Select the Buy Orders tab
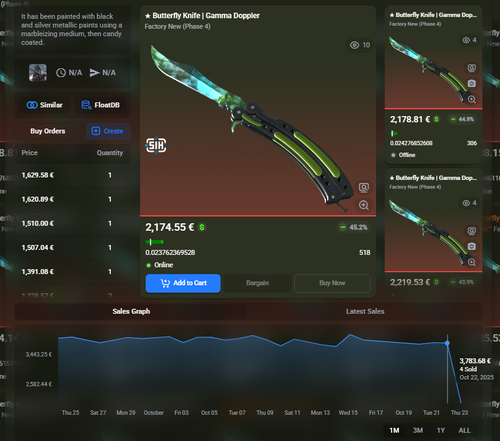Screen dimensions: 500x441 pyautogui.click(x=48, y=131)
